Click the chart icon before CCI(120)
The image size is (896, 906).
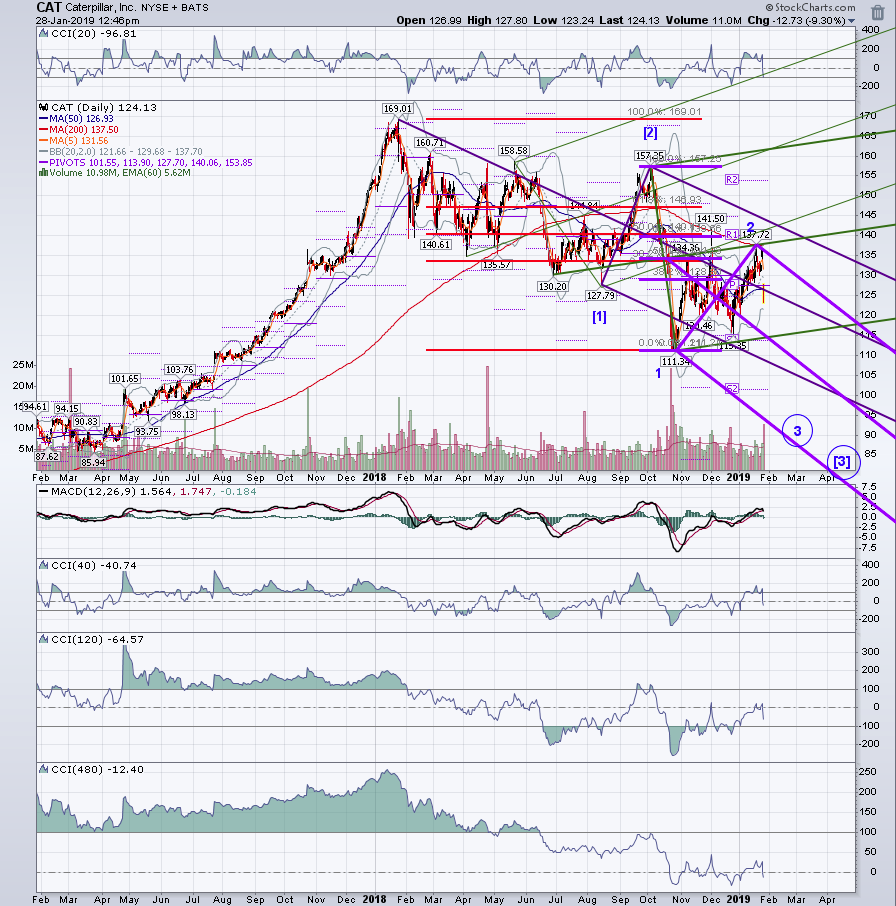[x=44, y=640]
